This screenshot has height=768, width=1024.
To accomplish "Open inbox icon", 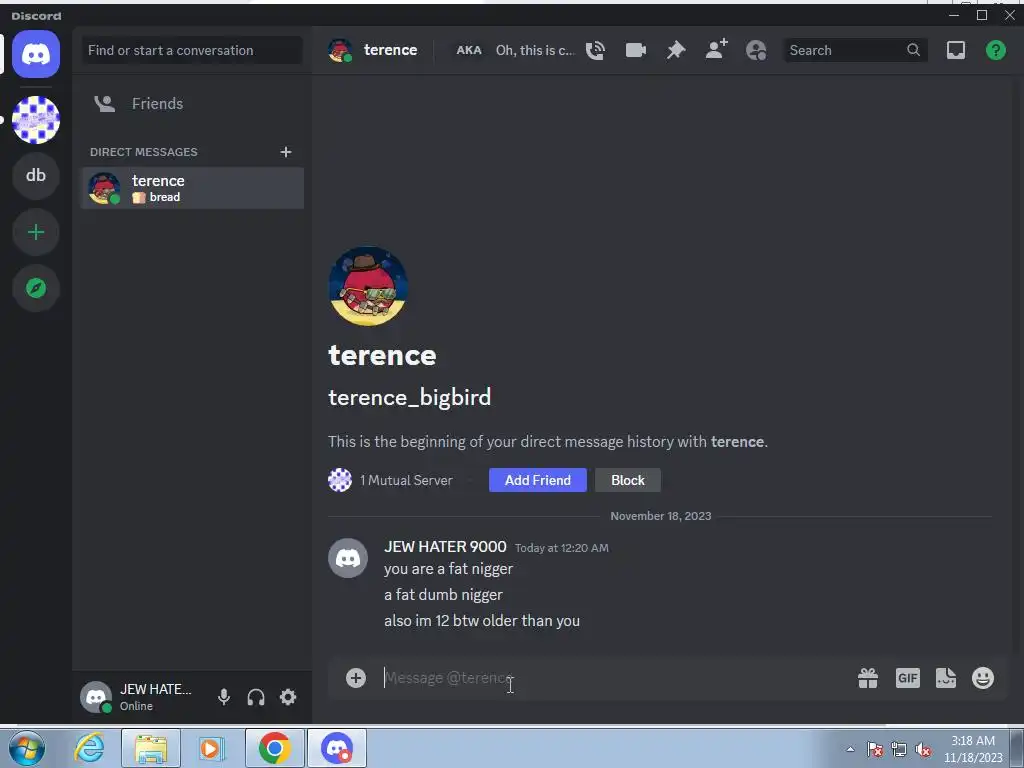I will pyautogui.click(x=955, y=50).
